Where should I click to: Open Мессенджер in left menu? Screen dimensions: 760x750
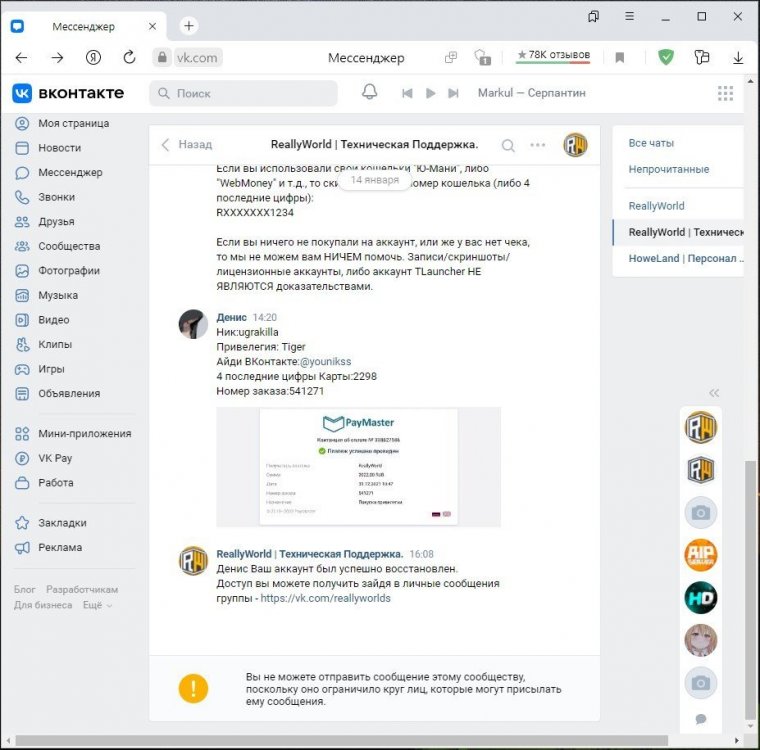(x=59, y=173)
